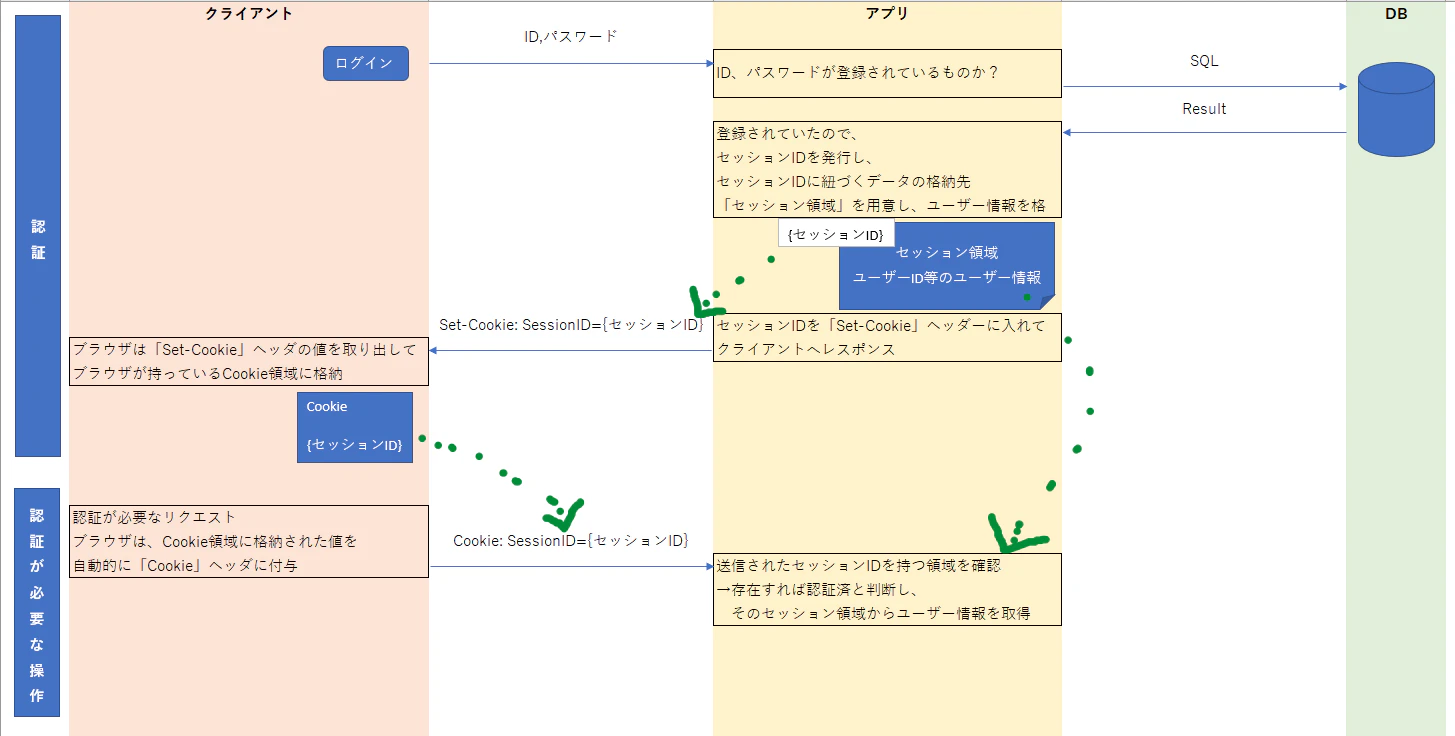The image size is (1455, 736).
Task: Click the box セッションIDを「Set-Cookie」ヘッダーに入れて
Action: (x=887, y=337)
